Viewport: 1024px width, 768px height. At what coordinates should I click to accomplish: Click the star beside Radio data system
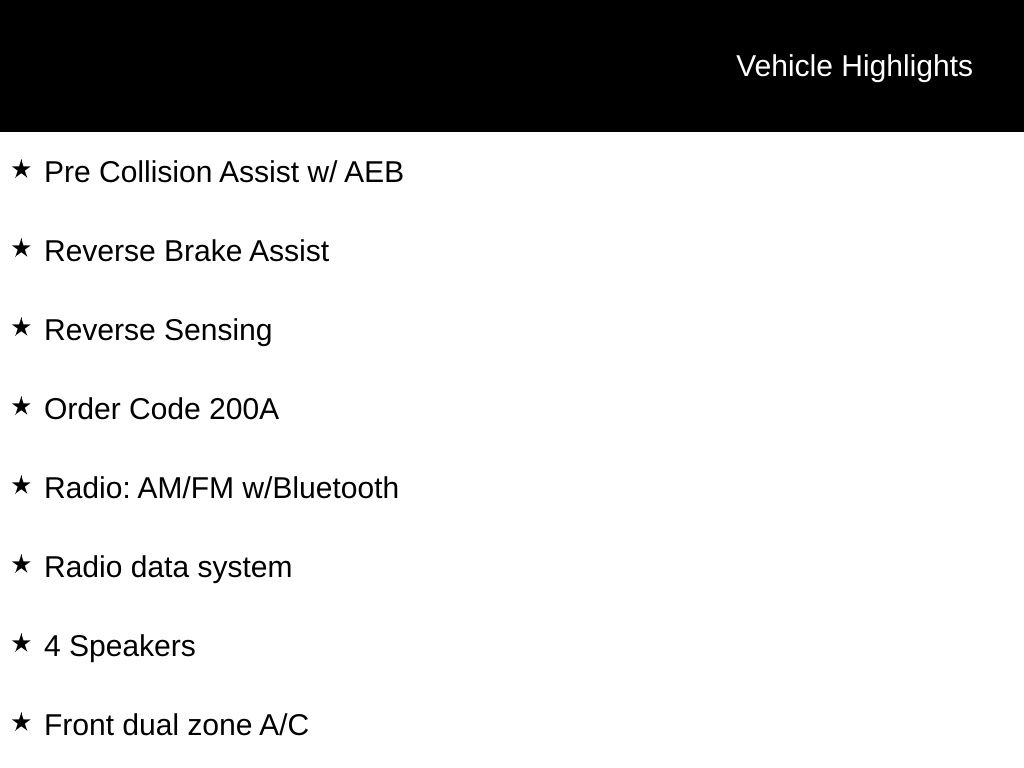coord(21,564)
